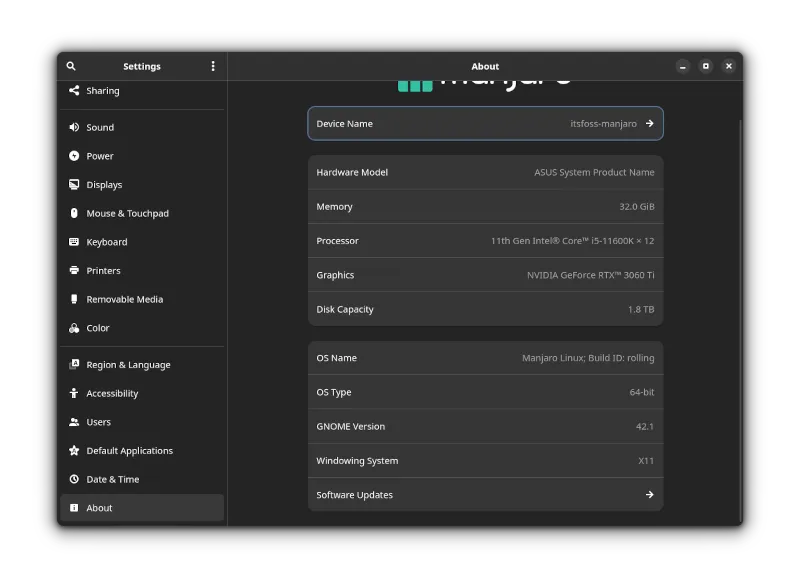Select the Power sidebar icon
The height and width of the screenshot is (588, 800).
tap(72, 156)
